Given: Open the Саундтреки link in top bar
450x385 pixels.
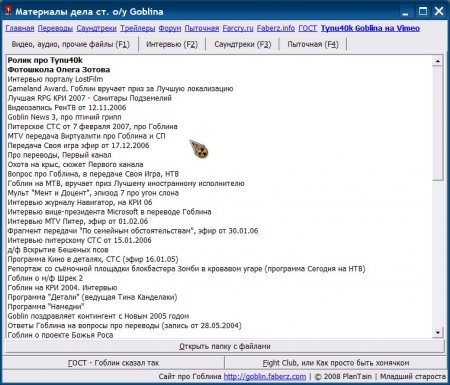Looking at the screenshot, I should [96, 28].
